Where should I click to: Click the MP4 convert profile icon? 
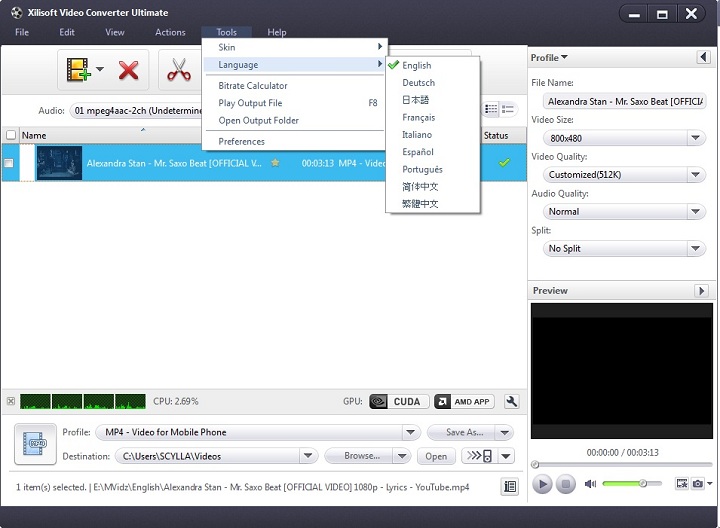click(35, 444)
